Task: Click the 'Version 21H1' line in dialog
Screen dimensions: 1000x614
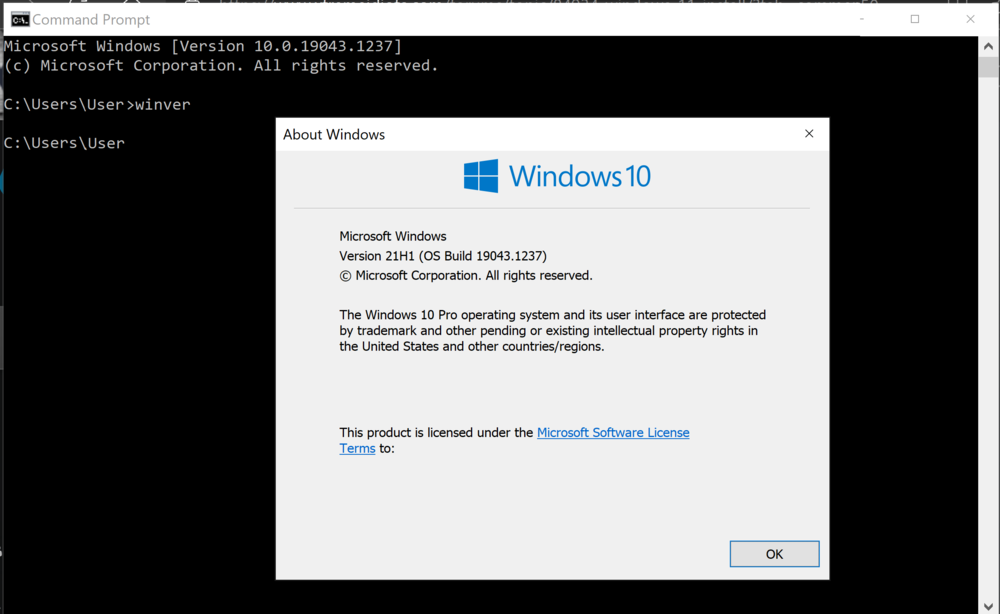Action: [443, 256]
